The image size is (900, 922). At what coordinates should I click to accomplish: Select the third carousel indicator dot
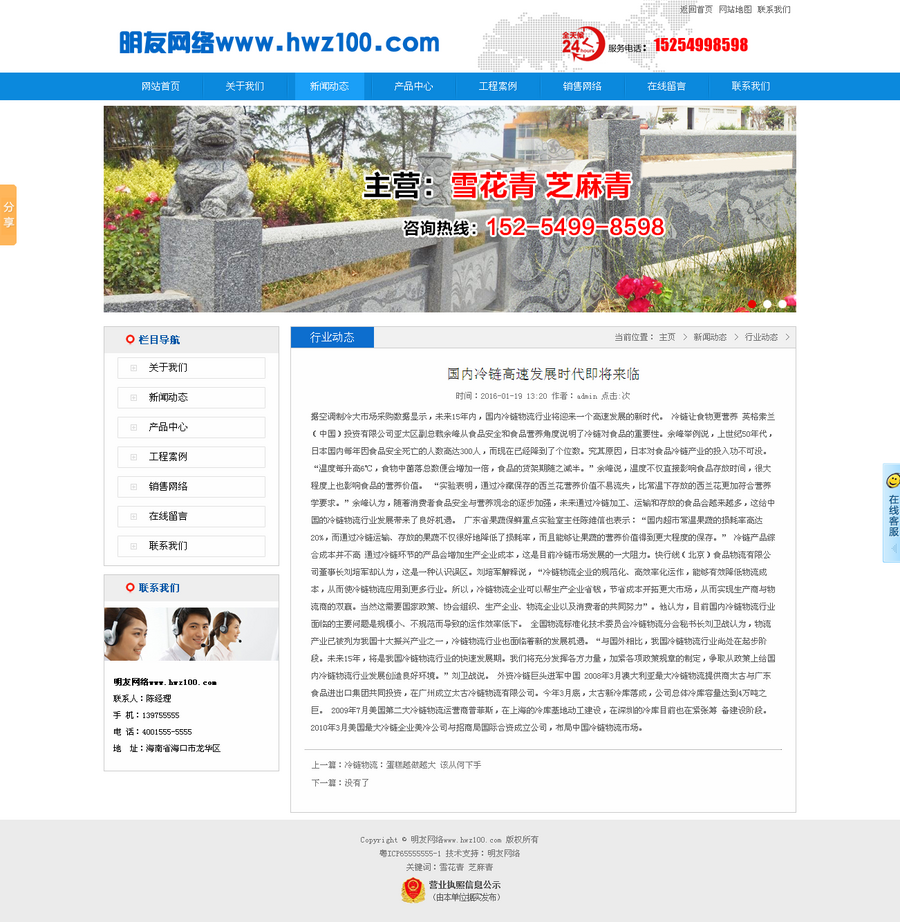pyautogui.click(x=780, y=303)
